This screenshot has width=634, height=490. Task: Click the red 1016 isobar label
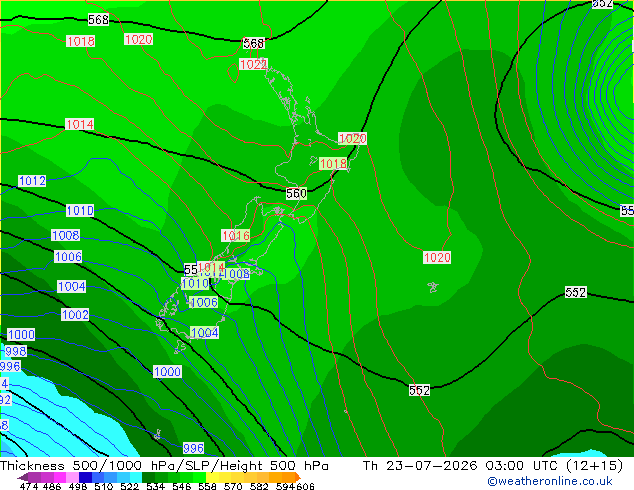pyautogui.click(x=236, y=235)
